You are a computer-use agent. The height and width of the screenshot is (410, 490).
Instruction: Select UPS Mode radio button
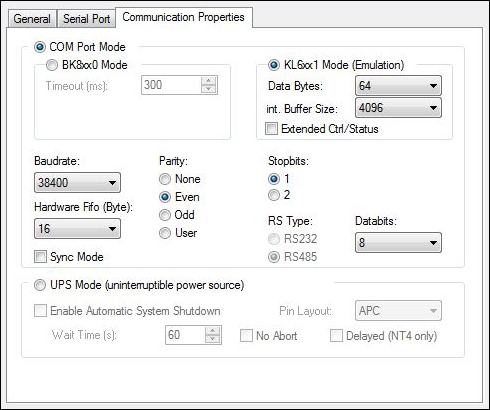[x=40, y=285]
